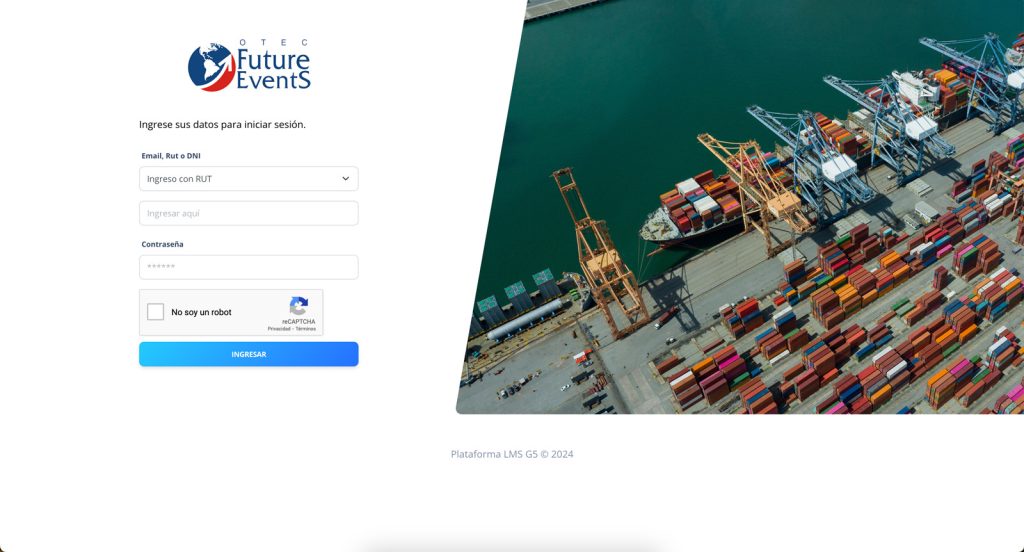Focus the Contraseña password field
The width and height of the screenshot is (1024, 552).
pyautogui.click(x=249, y=267)
